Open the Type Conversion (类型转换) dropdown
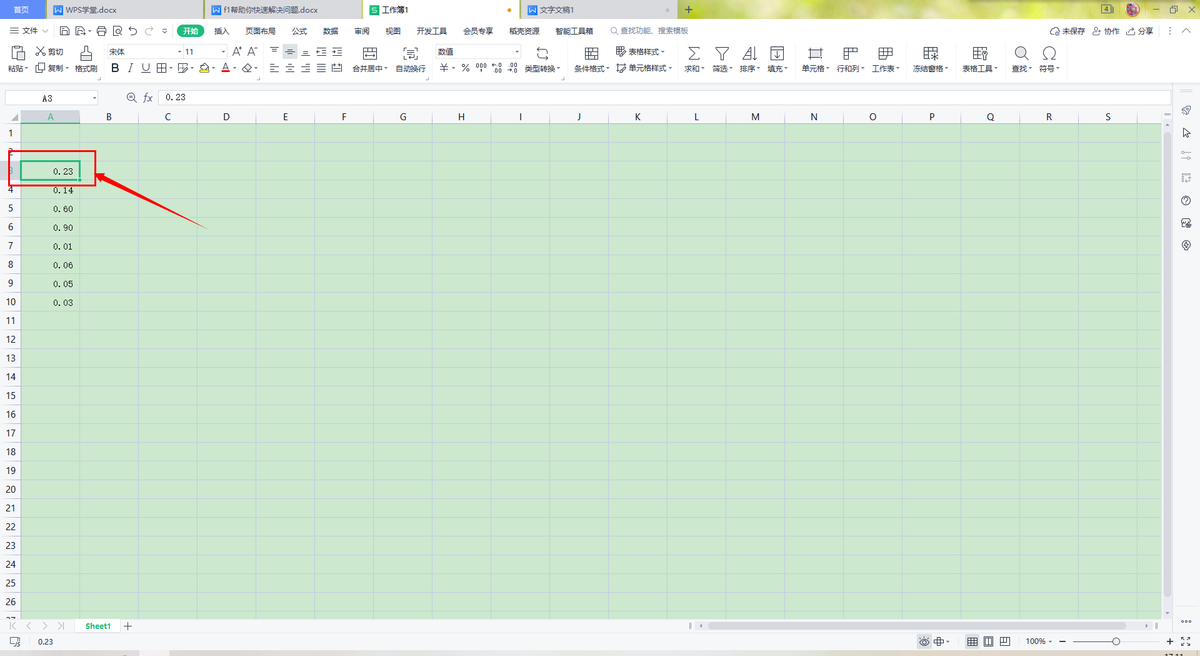1200x656 pixels. click(x=543, y=59)
